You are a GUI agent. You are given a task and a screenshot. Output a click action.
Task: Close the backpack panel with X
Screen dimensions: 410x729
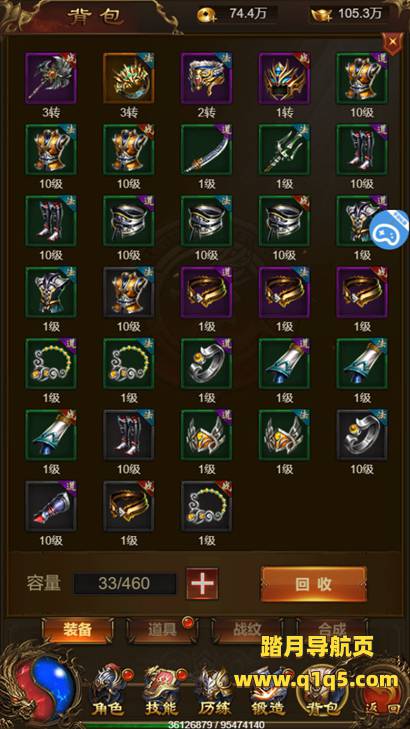(x=393, y=42)
